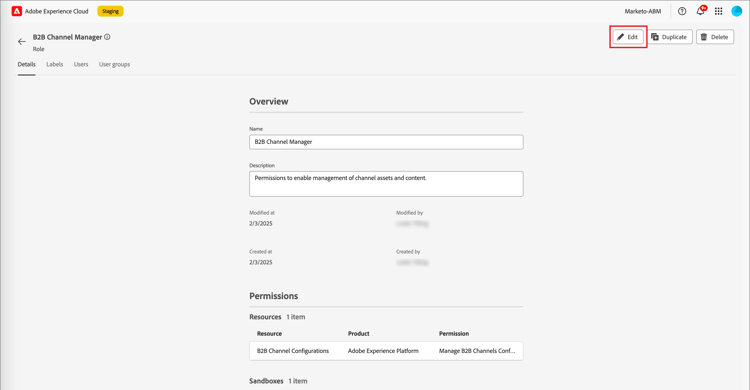Click the Resource column header

[269, 334]
